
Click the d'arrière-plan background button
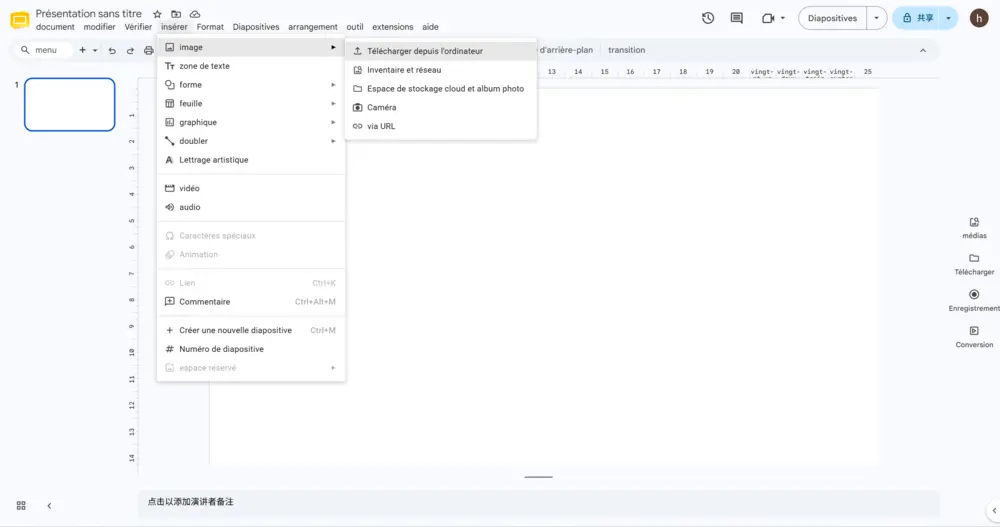(566, 50)
